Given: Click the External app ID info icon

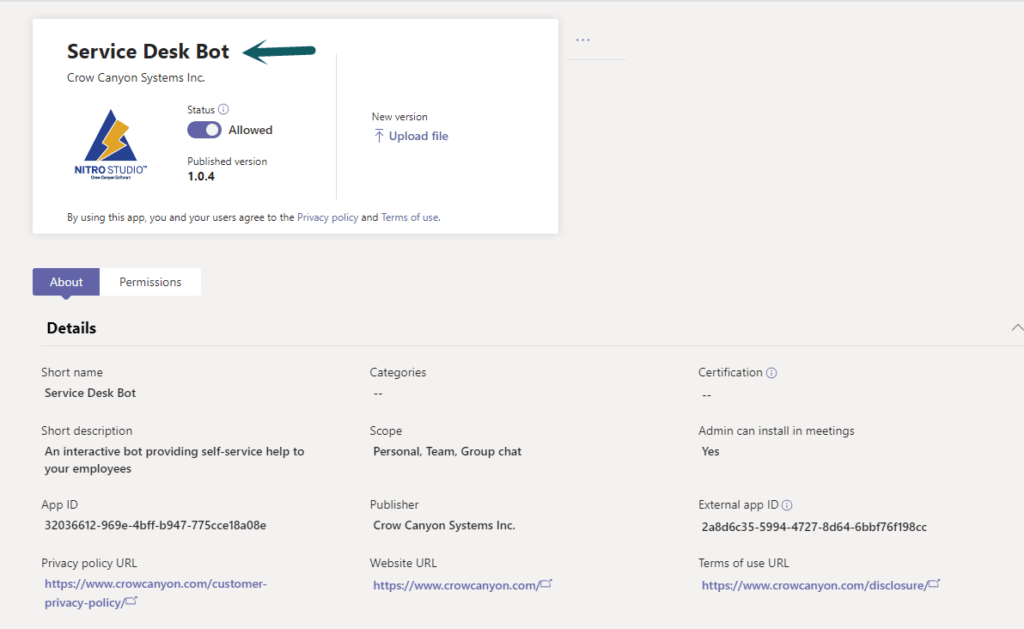Looking at the screenshot, I should (787, 505).
